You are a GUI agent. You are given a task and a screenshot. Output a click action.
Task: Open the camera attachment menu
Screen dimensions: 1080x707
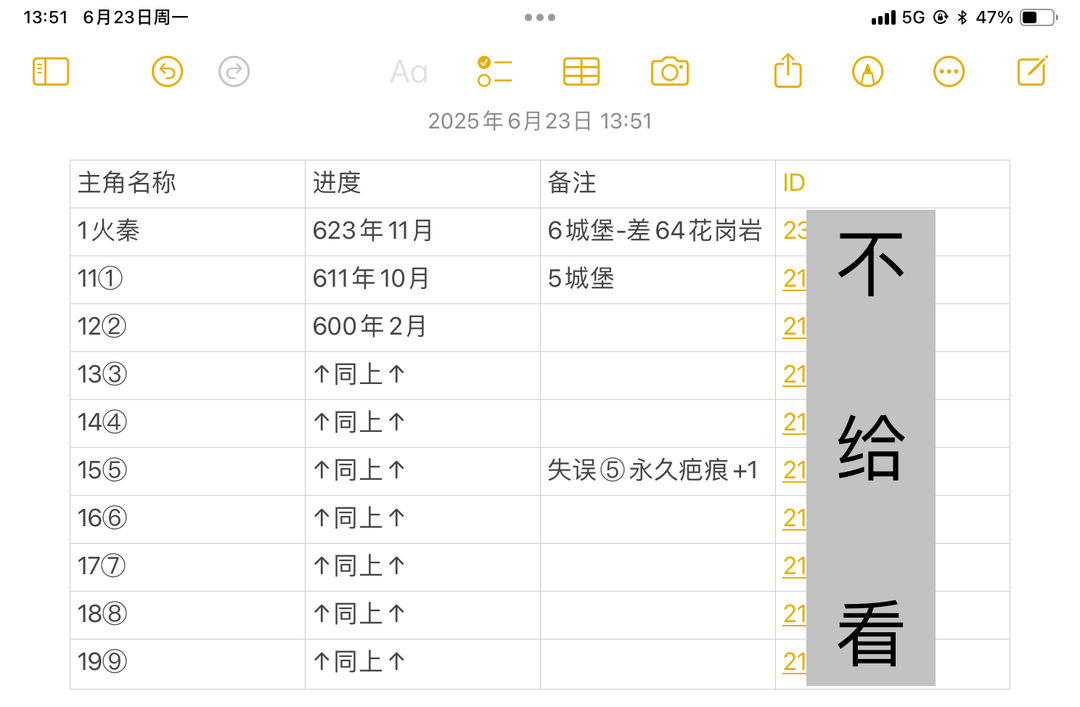click(x=669, y=72)
